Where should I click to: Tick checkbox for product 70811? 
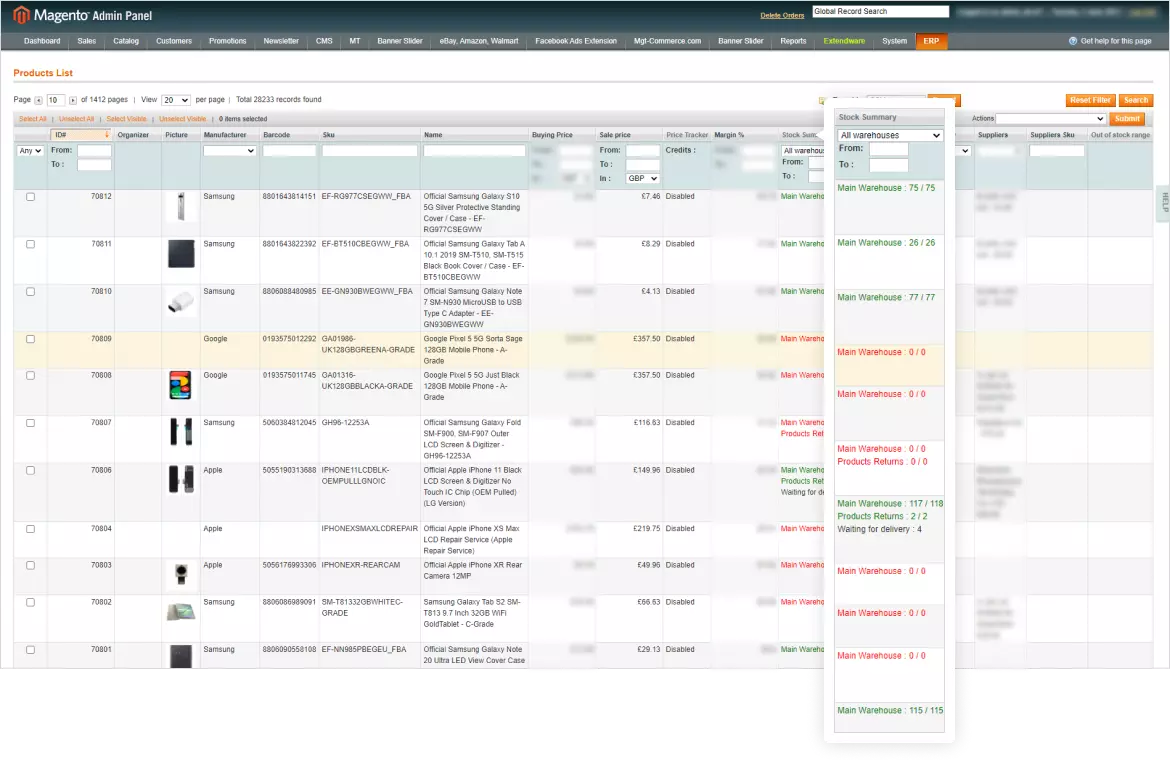click(x=31, y=244)
